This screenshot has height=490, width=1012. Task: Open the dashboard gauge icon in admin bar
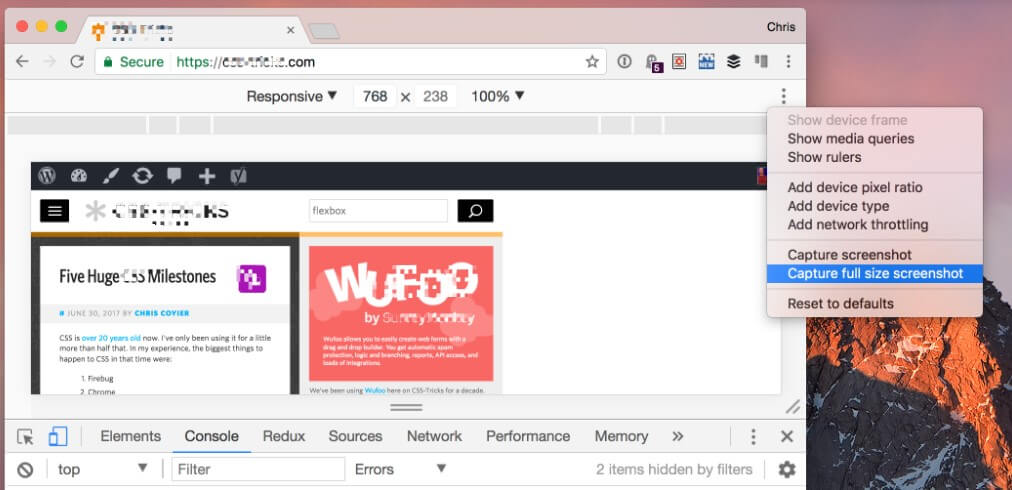coord(79,176)
